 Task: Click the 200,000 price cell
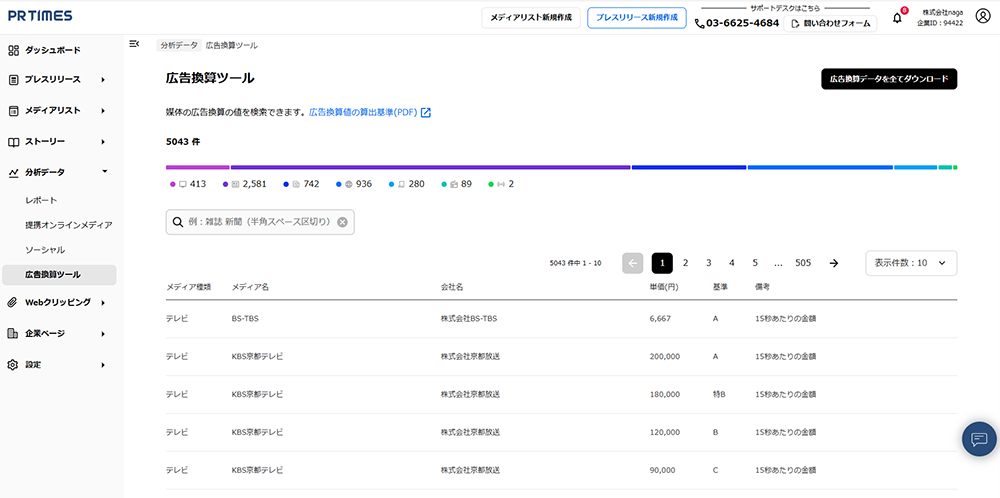tap(665, 356)
